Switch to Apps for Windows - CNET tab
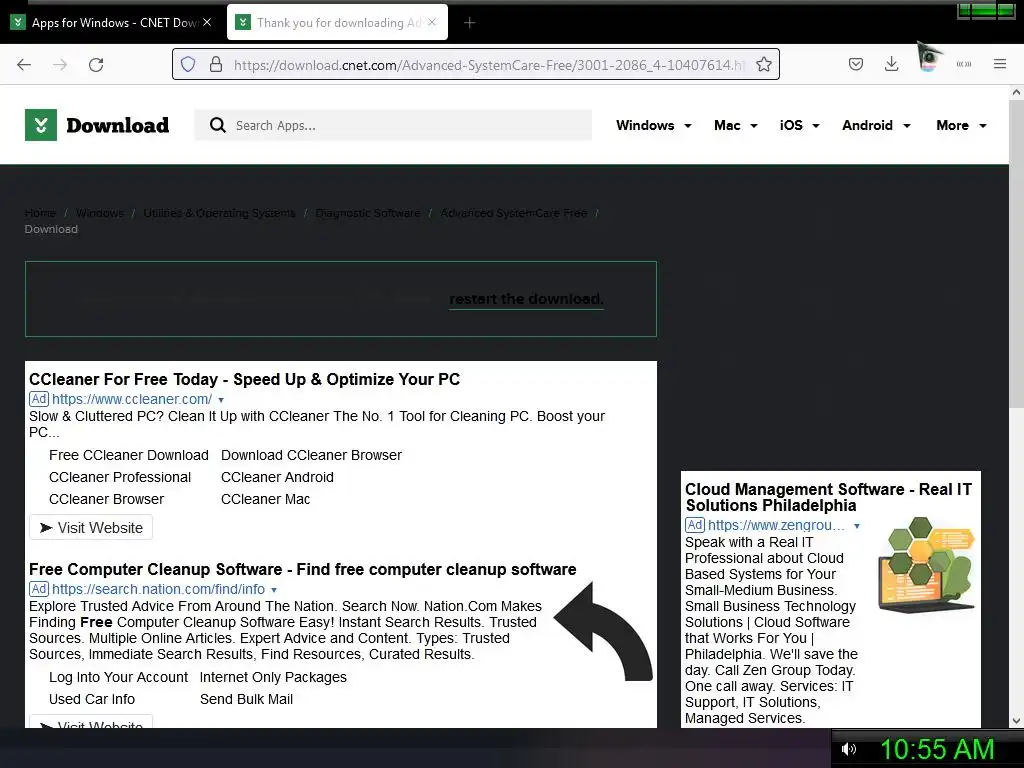 click(114, 22)
